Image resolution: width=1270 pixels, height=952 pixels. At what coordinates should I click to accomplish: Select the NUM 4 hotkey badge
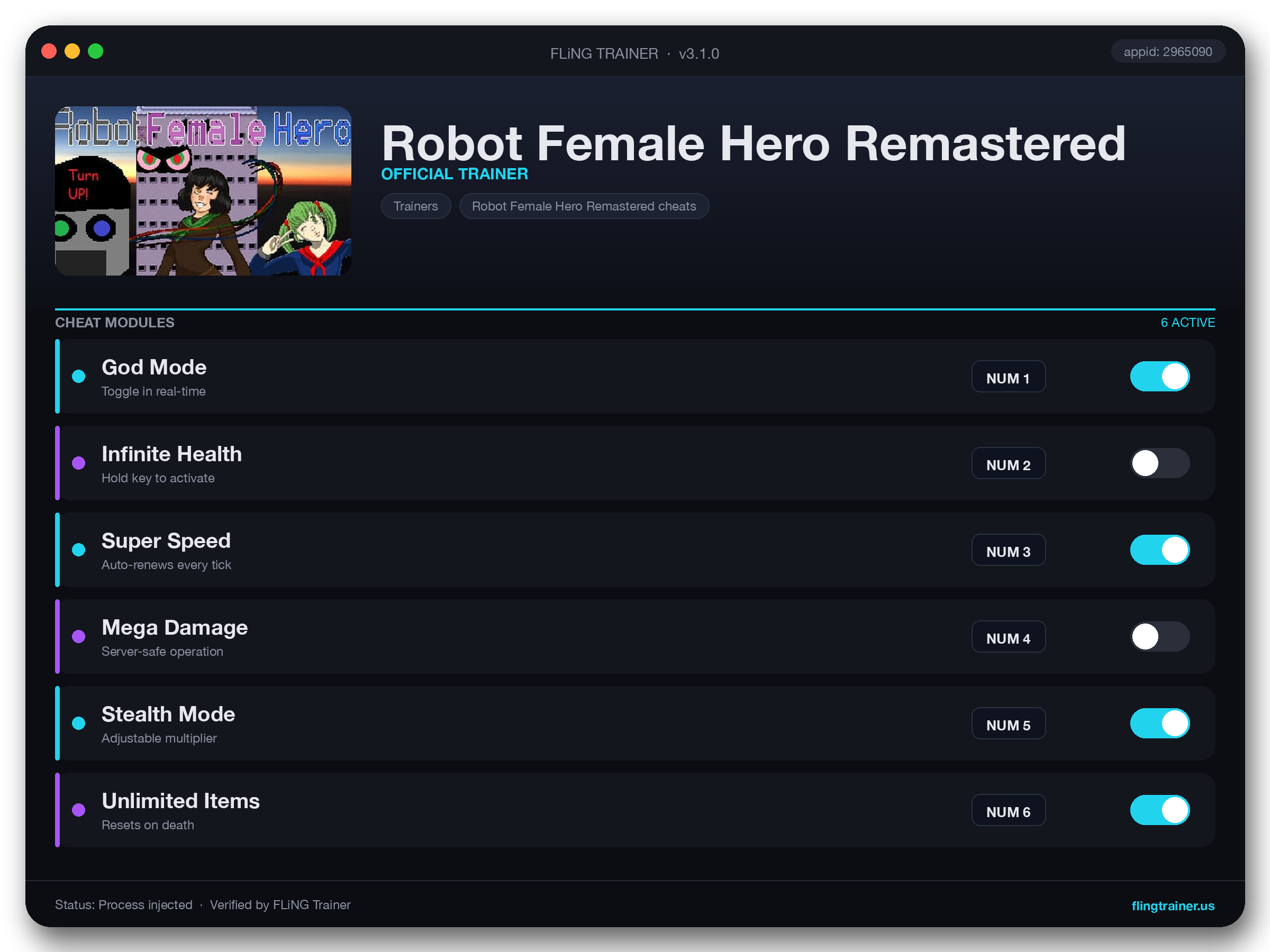tap(1008, 636)
